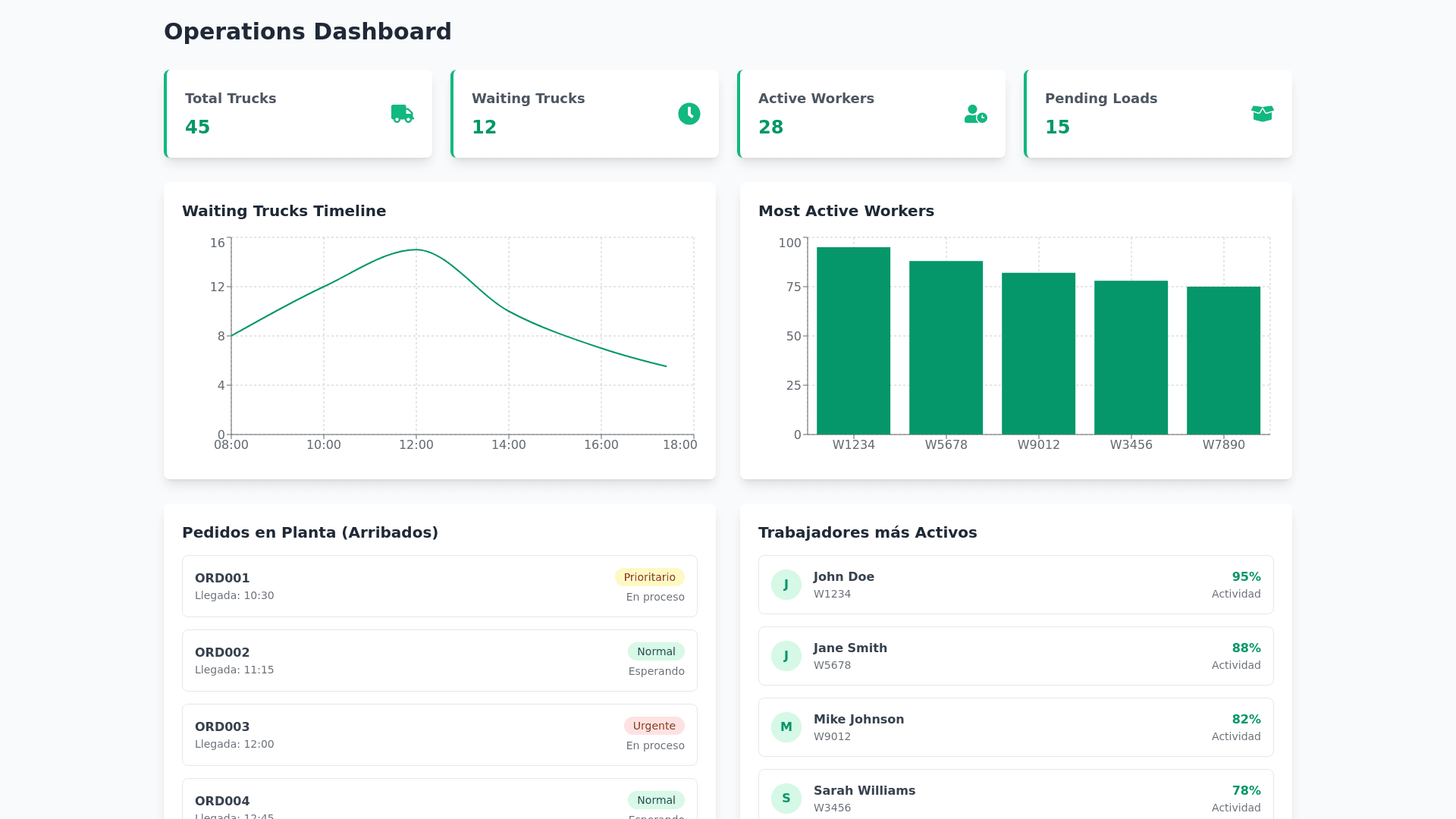Viewport: 1456px width, 819px height.
Task: Select the W1234 bar in chart
Action: [853, 341]
